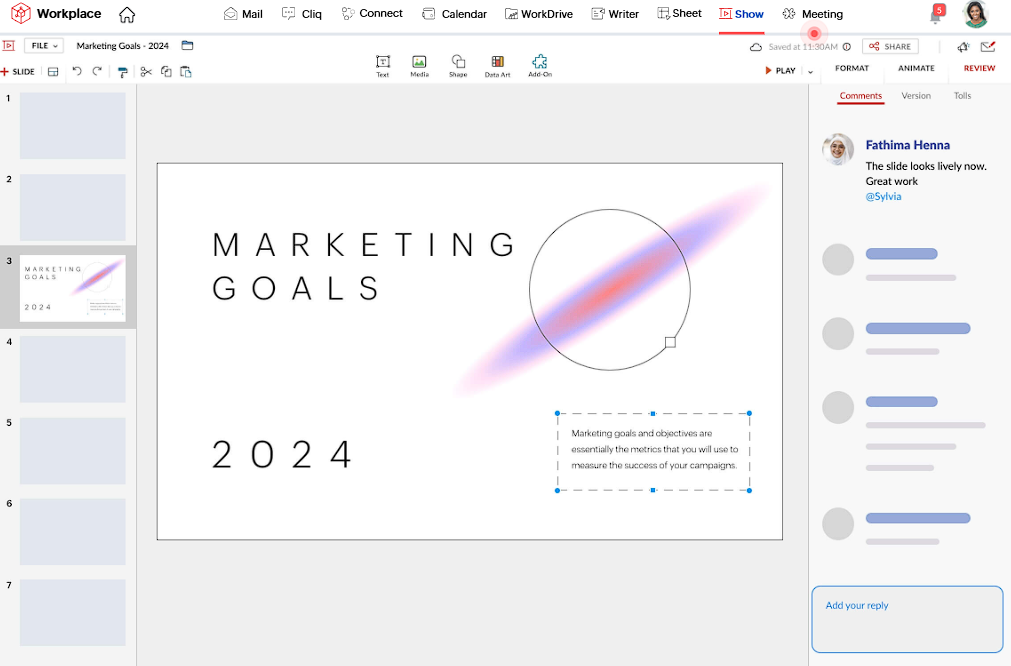Screen dimensions: 1011x666
Task: Click the folder icon beside presentation title
Action: (x=187, y=46)
